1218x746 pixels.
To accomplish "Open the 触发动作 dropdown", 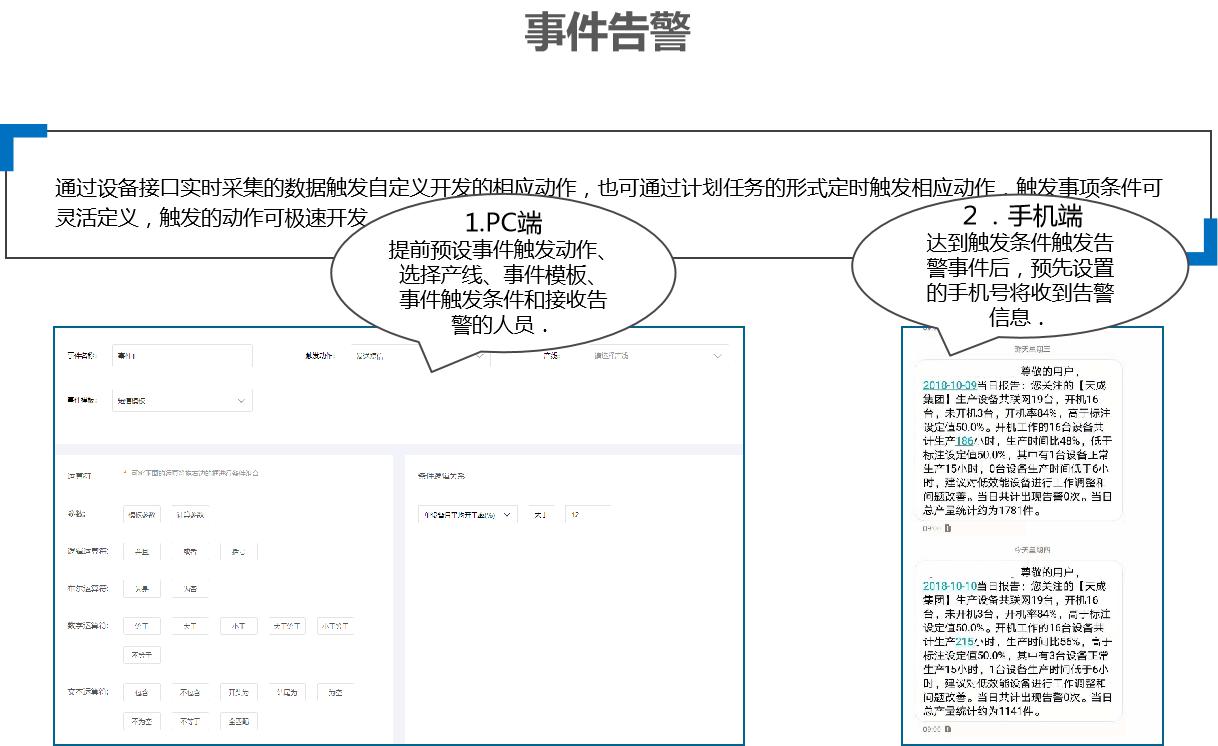I will (415, 356).
